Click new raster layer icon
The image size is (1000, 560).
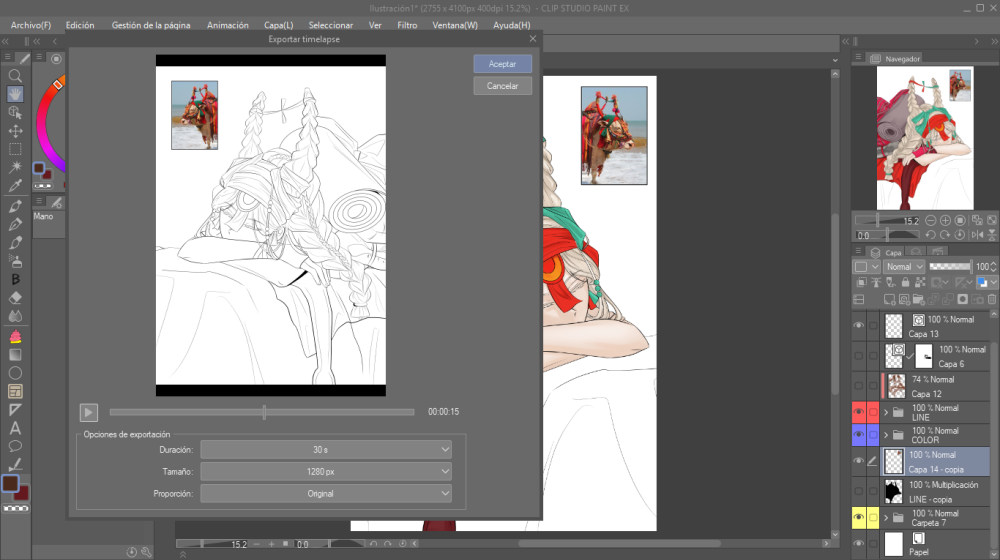(x=890, y=299)
